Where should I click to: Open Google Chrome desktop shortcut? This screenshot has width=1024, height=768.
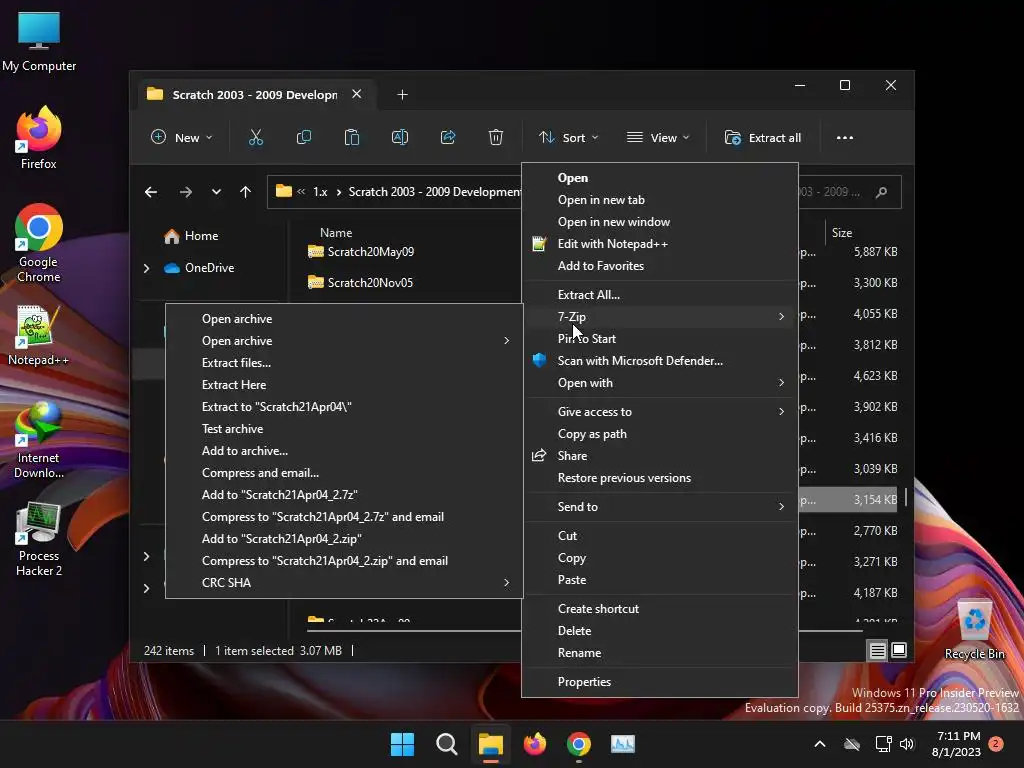pos(39,243)
